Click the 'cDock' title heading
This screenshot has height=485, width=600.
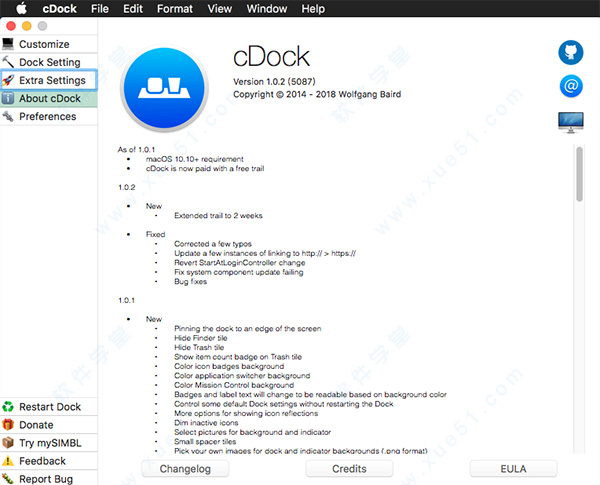click(x=271, y=57)
